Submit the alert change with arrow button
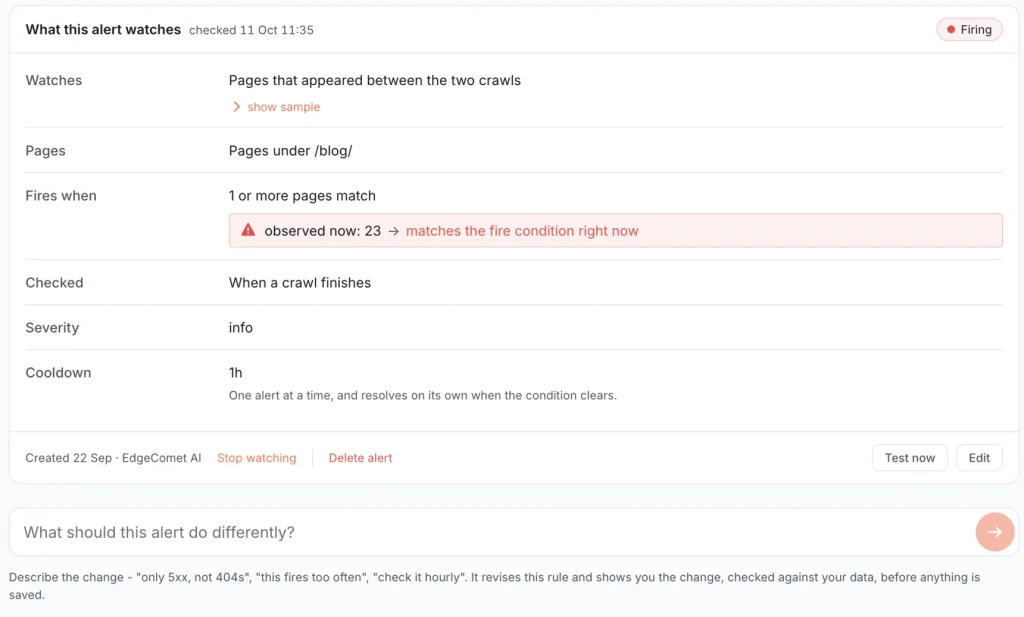 pyautogui.click(x=995, y=532)
